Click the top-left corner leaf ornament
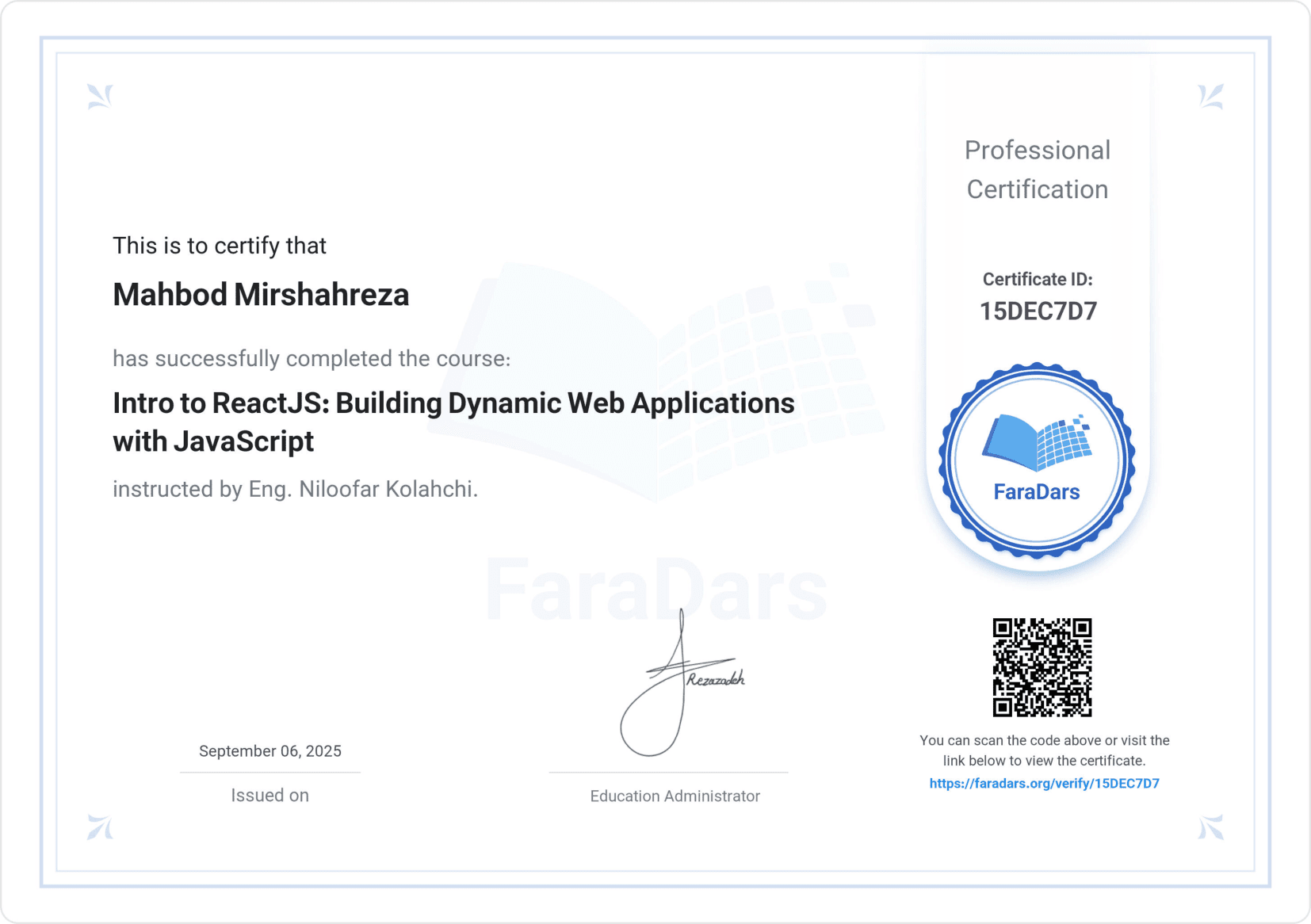 100,97
